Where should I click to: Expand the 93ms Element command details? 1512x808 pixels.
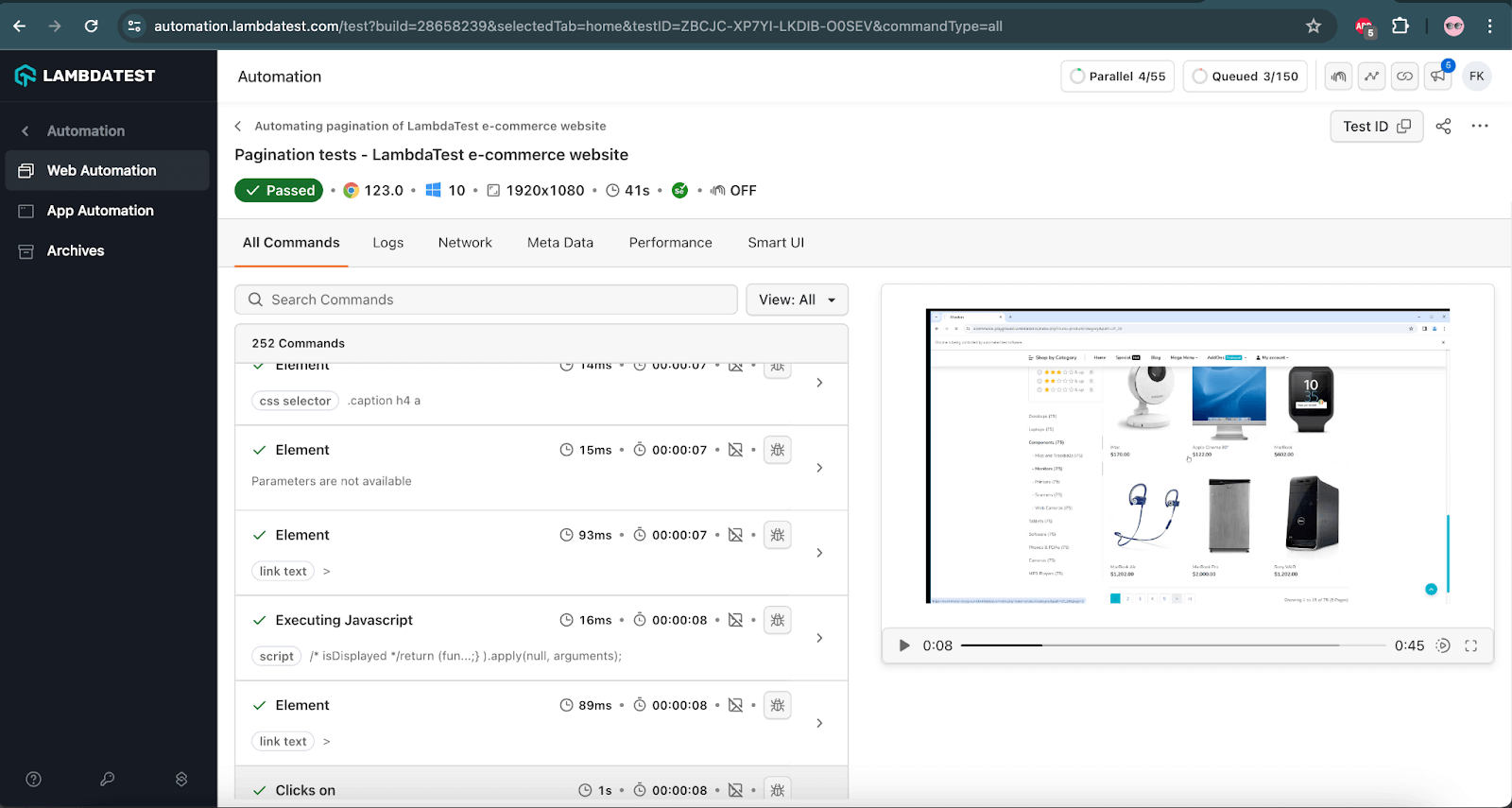[x=819, y=553]
